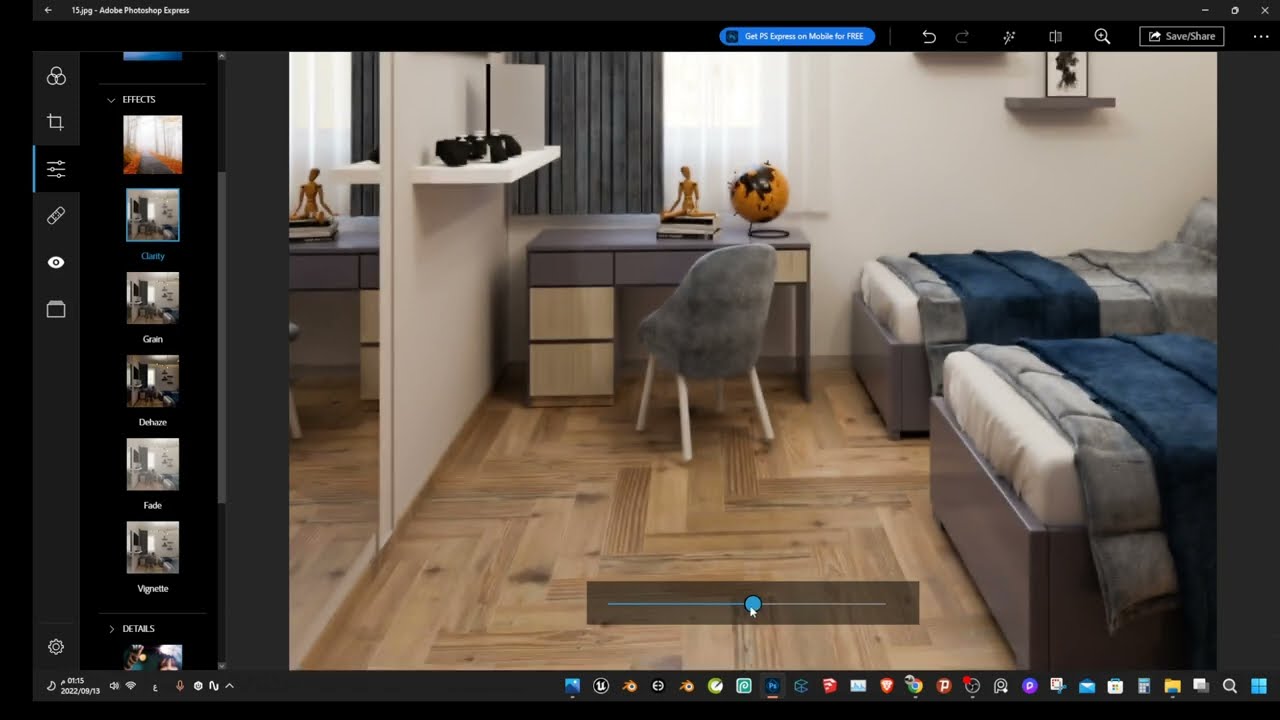Image resolution: width=1280 pixels, height=720 pixels.
Task: Open Photoshop Express from the taskbar
Action: click(x=772, y=686)
